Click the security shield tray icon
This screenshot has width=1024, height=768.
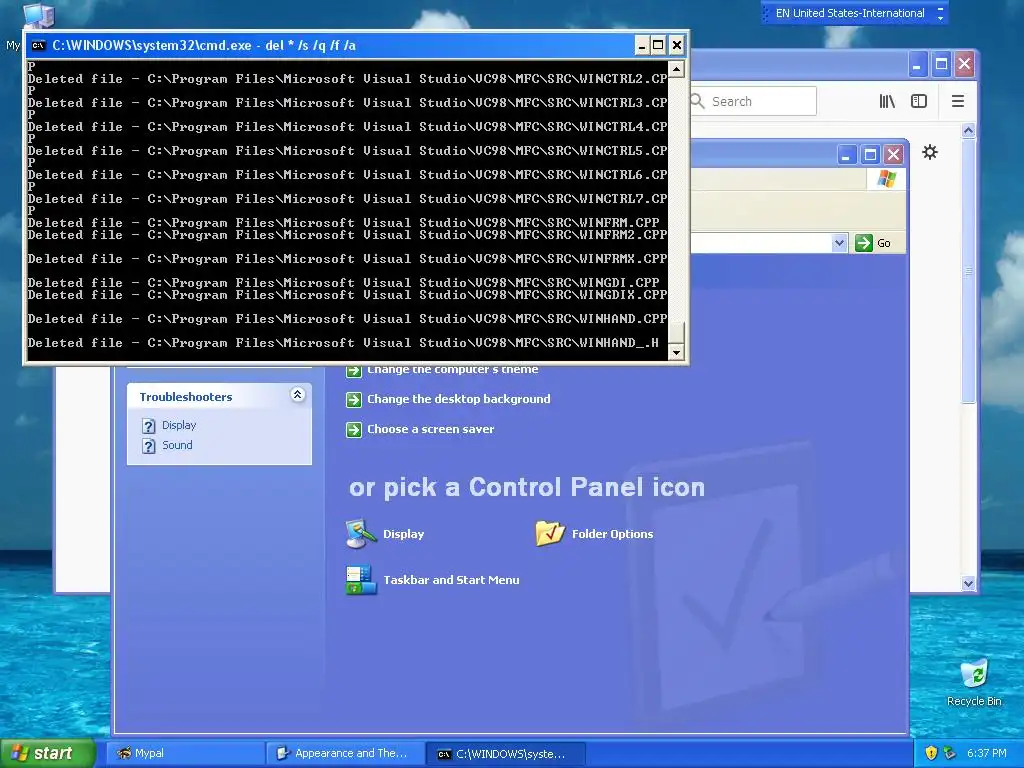tap(931, 753)
